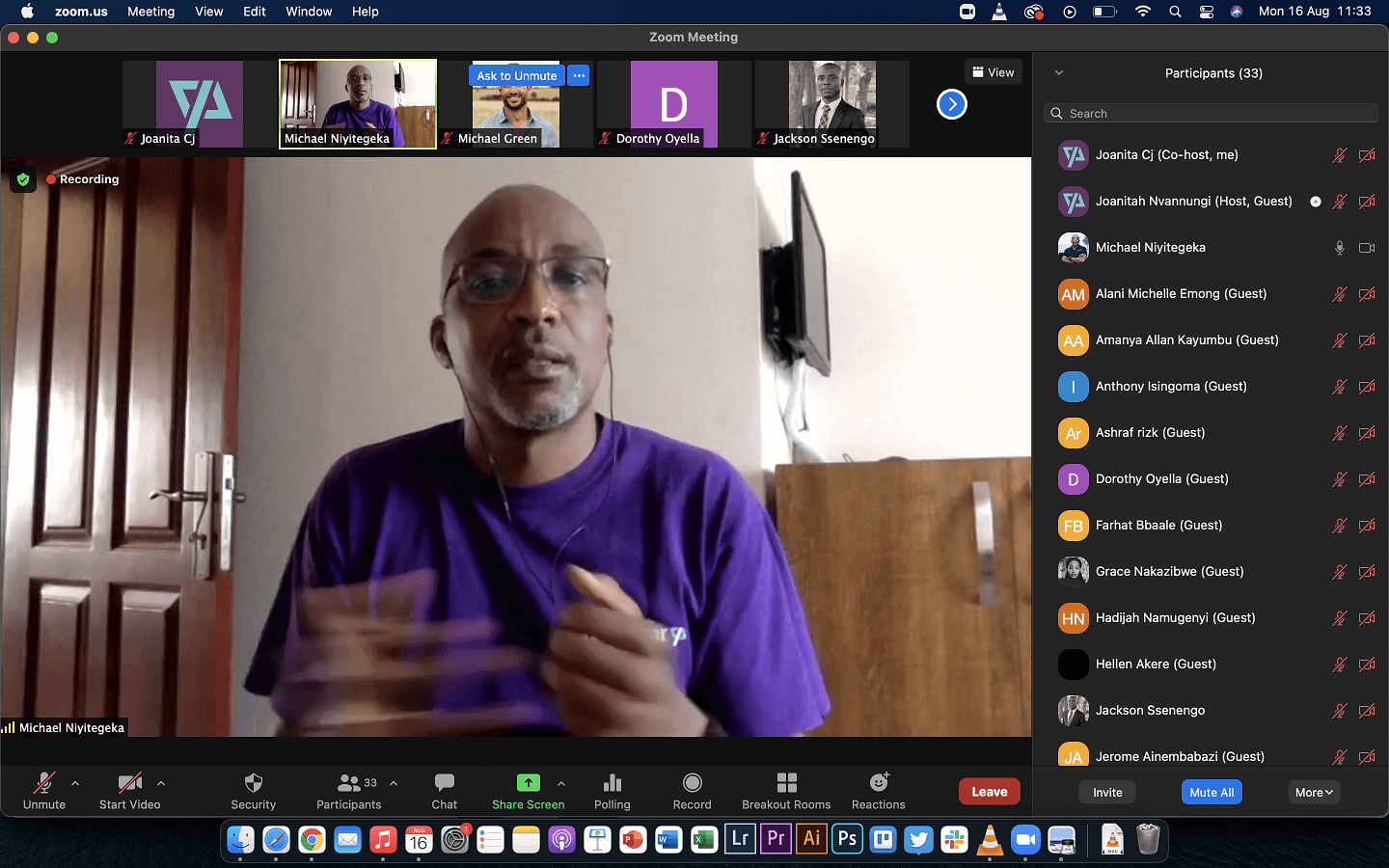
Task: Open the Chat panel
Action: point(445,782)
